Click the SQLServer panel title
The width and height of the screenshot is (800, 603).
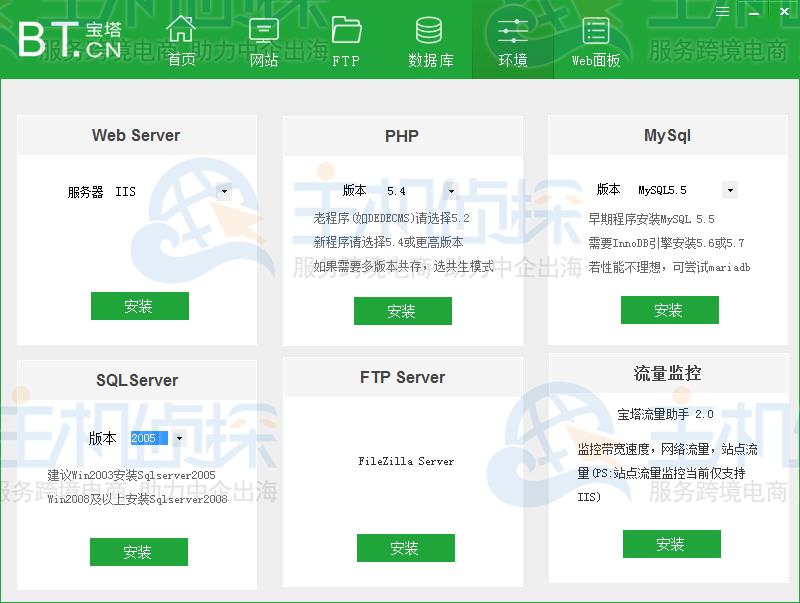click(137, 380)
